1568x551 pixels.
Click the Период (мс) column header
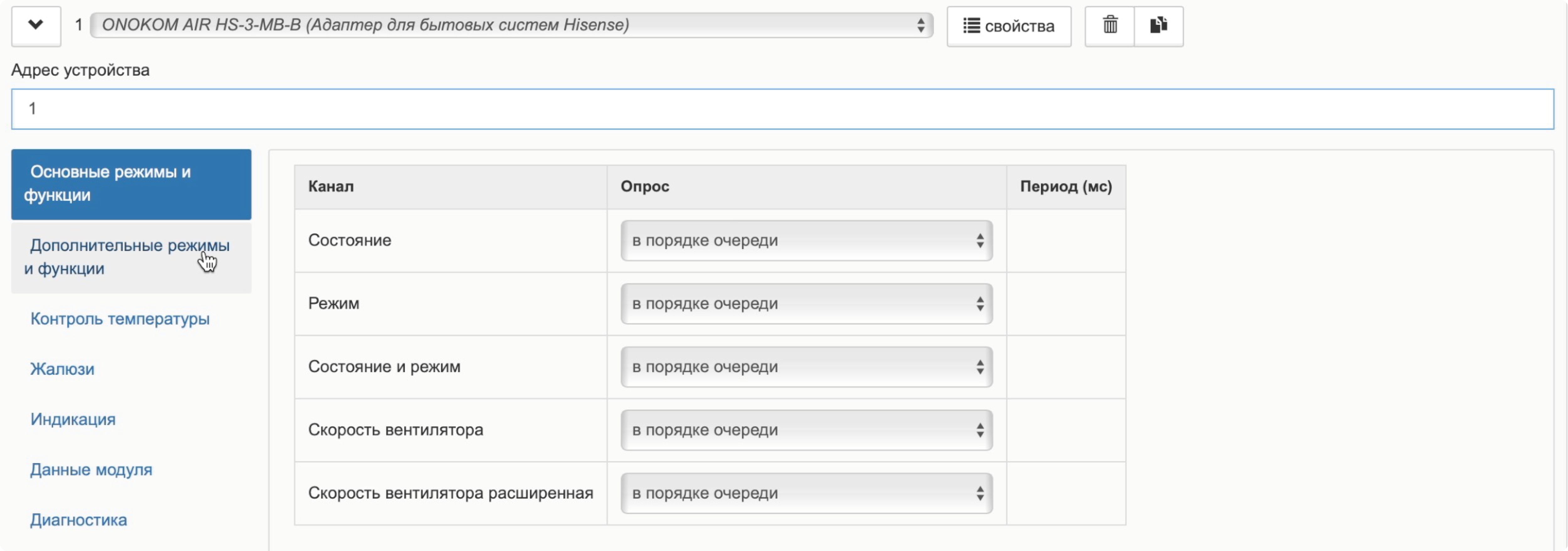1065,186
